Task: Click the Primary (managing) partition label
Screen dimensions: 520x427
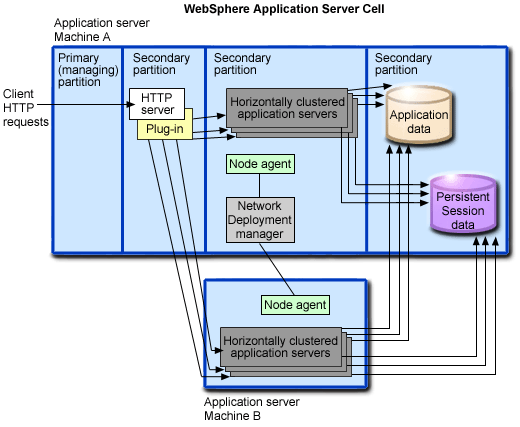Action: (x=88, y=70)
